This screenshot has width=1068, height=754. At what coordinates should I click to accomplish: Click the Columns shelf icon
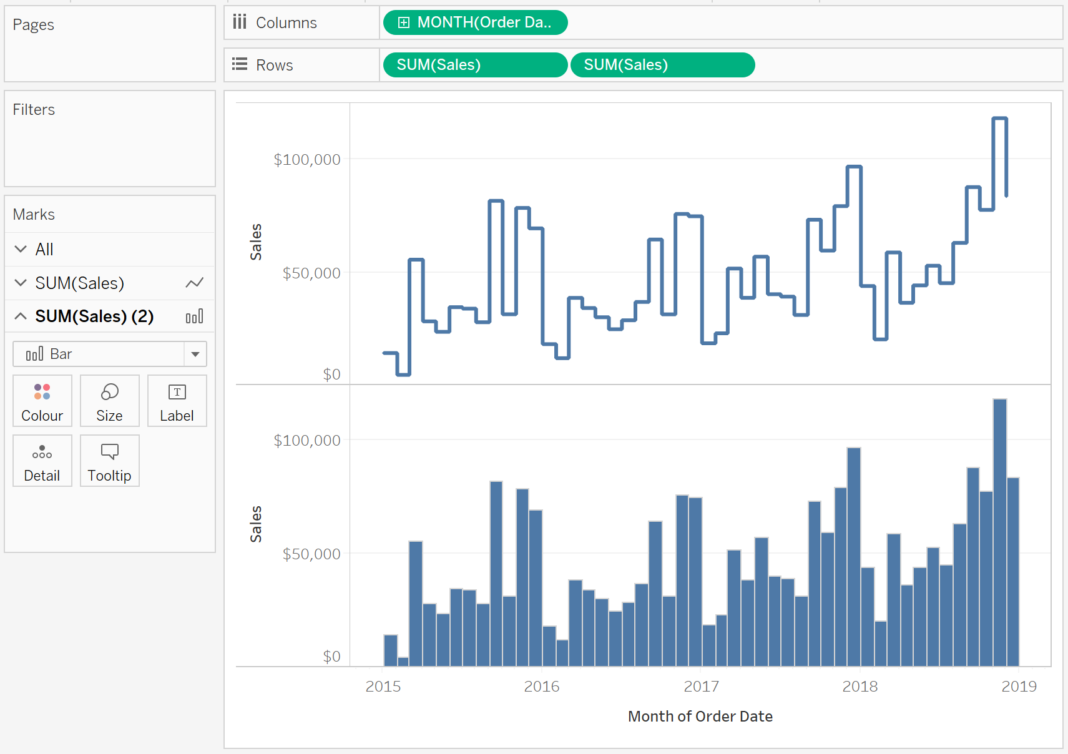pyautogui.click(x=239, y=22)
